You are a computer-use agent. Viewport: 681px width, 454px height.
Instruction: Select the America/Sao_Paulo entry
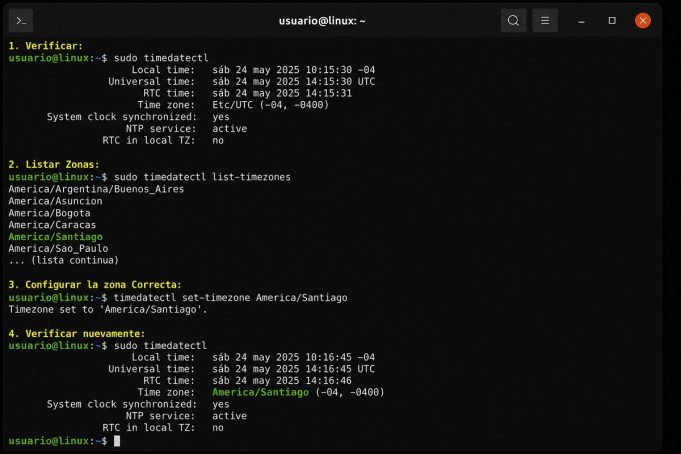[58, 249]
